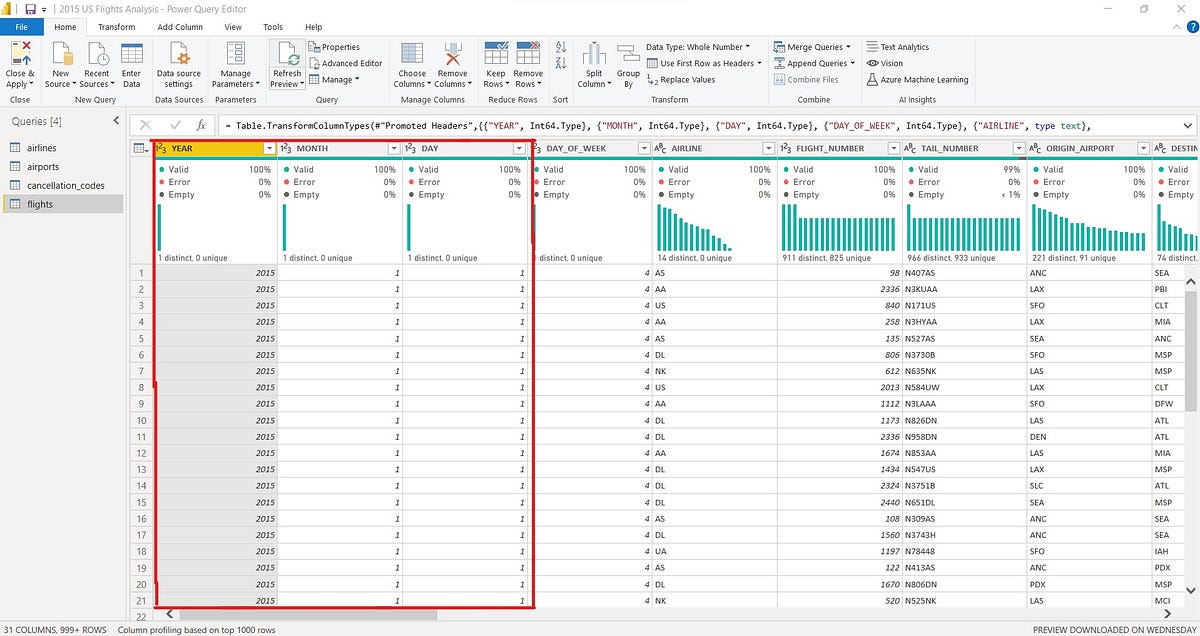Viewport: 1200px width, 636px height.
Task: Toggle Use First Row as Headers
Action: (x=706, y=63)
